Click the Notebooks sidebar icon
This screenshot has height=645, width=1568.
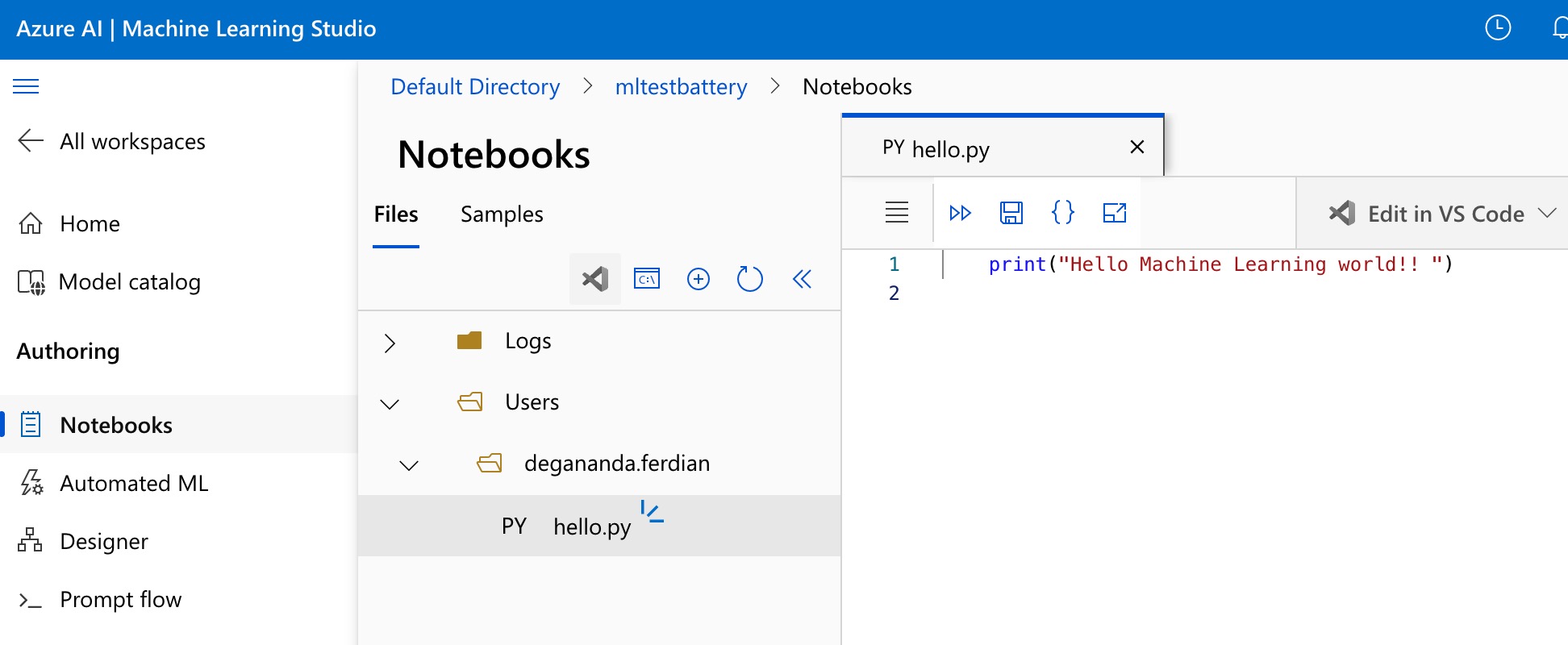point(31,424)
